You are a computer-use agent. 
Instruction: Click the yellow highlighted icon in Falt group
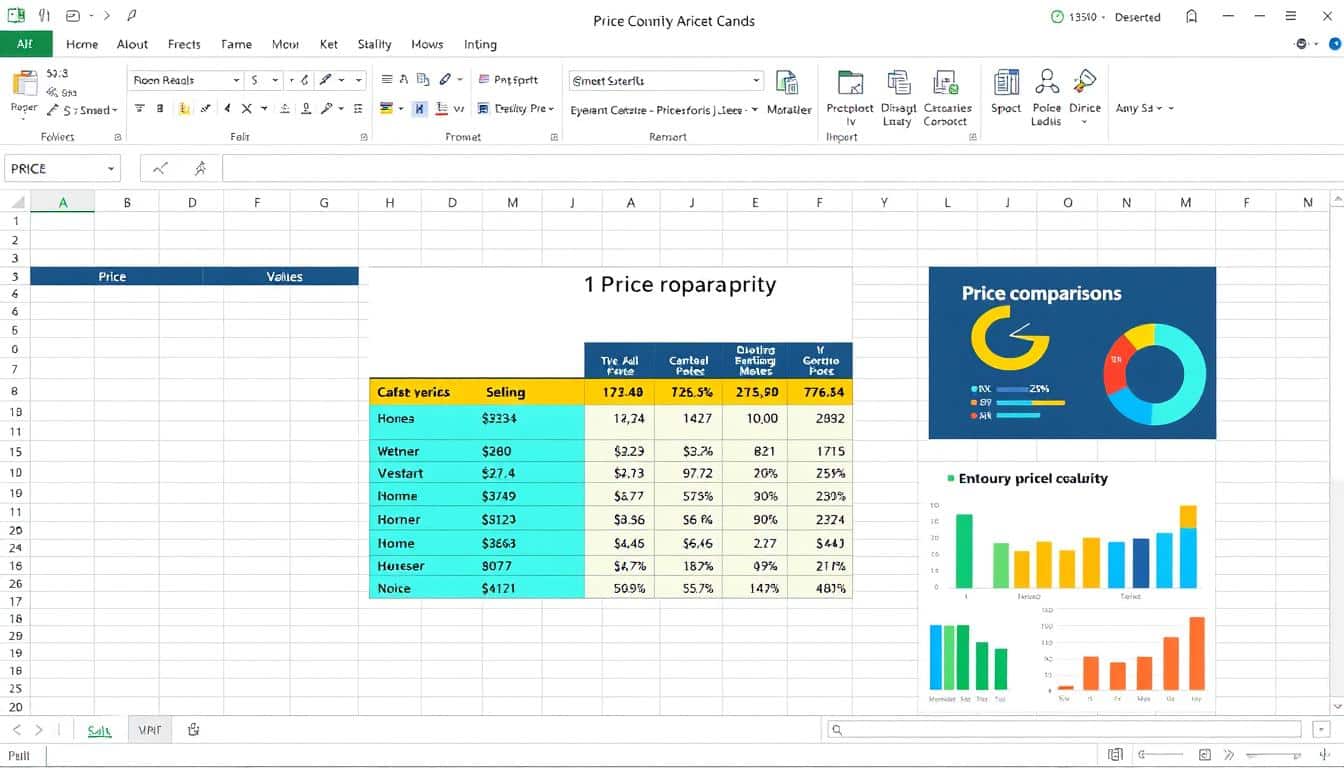coord(184,109)
